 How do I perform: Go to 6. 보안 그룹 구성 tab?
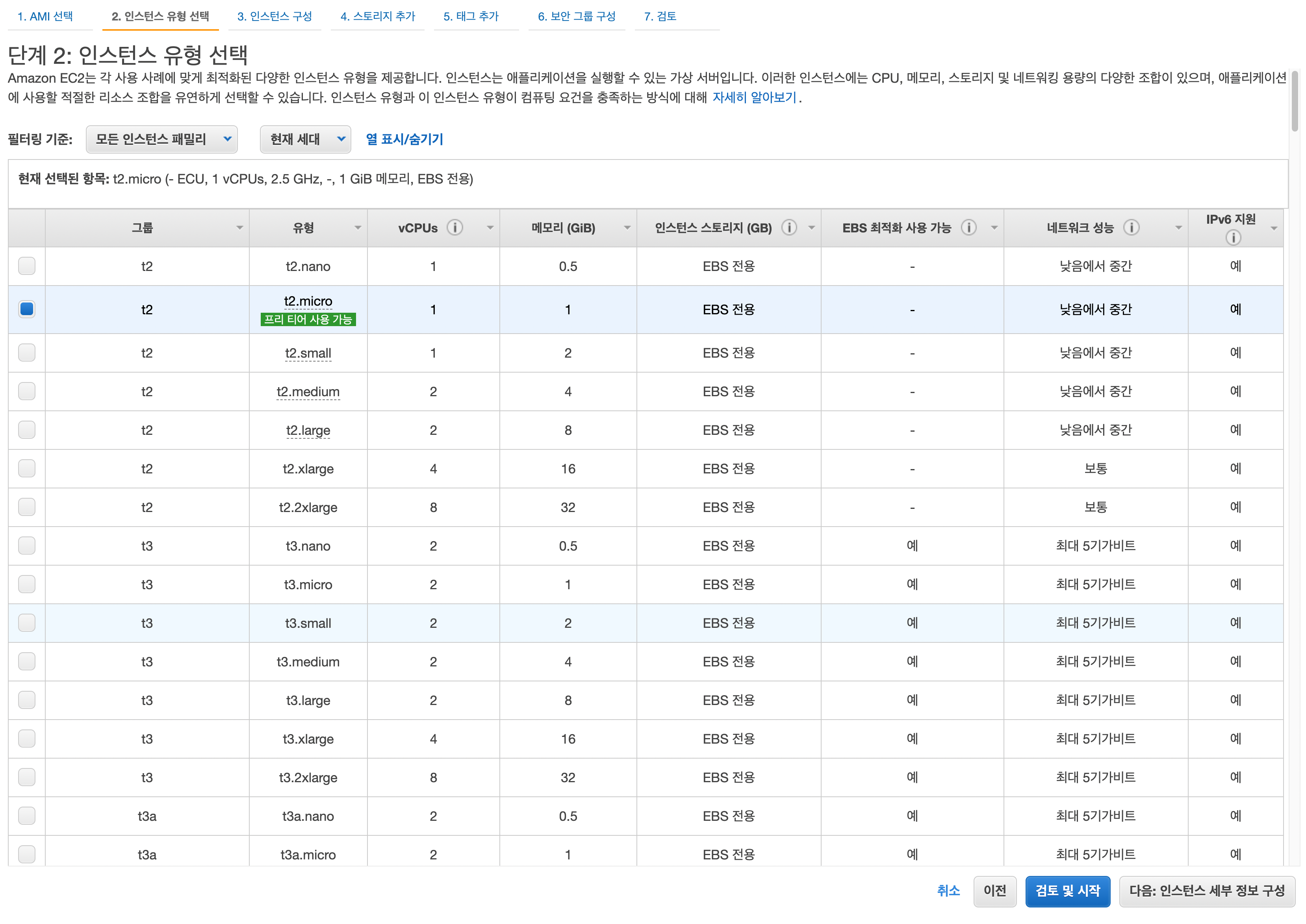pos(577,17)
